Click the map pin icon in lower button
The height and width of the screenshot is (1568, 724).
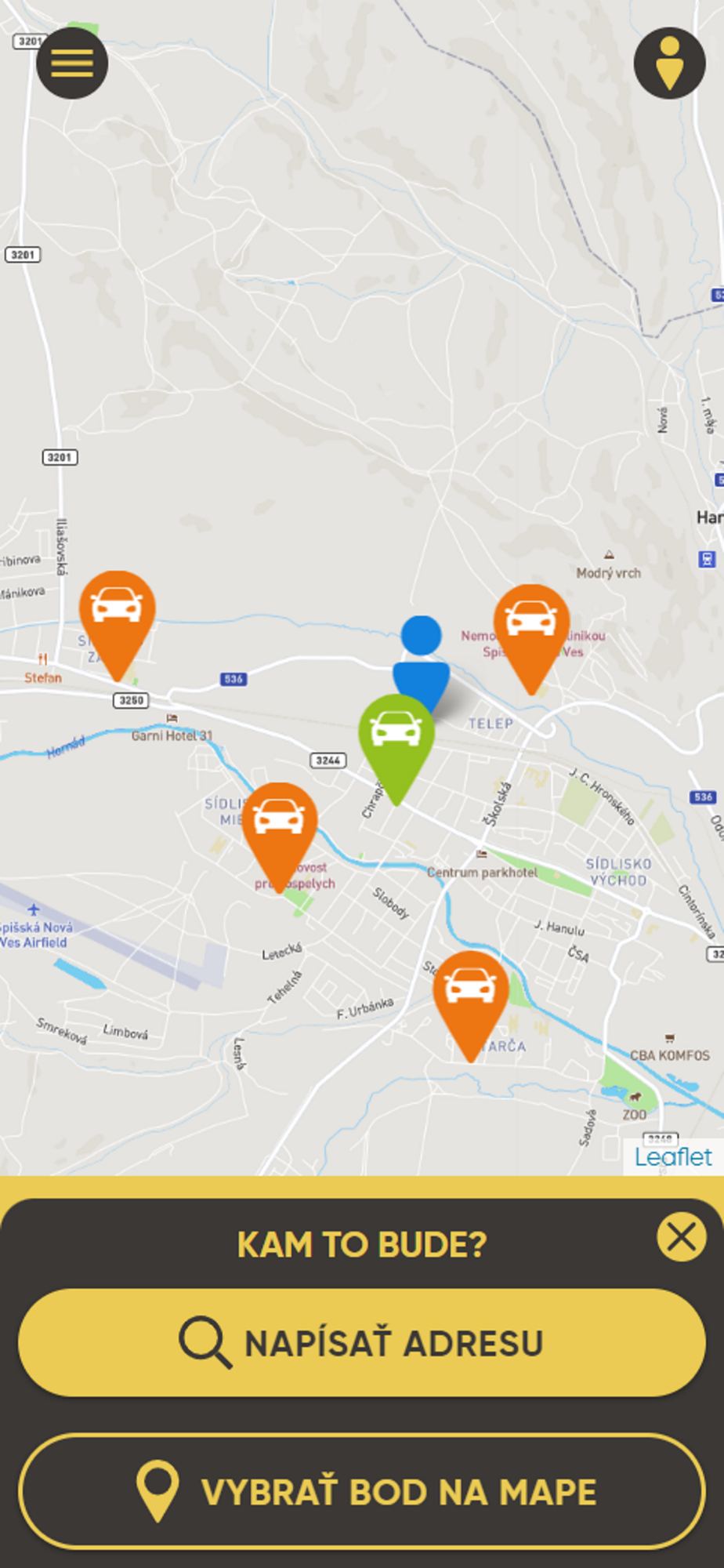click(x=157, y=1491)
